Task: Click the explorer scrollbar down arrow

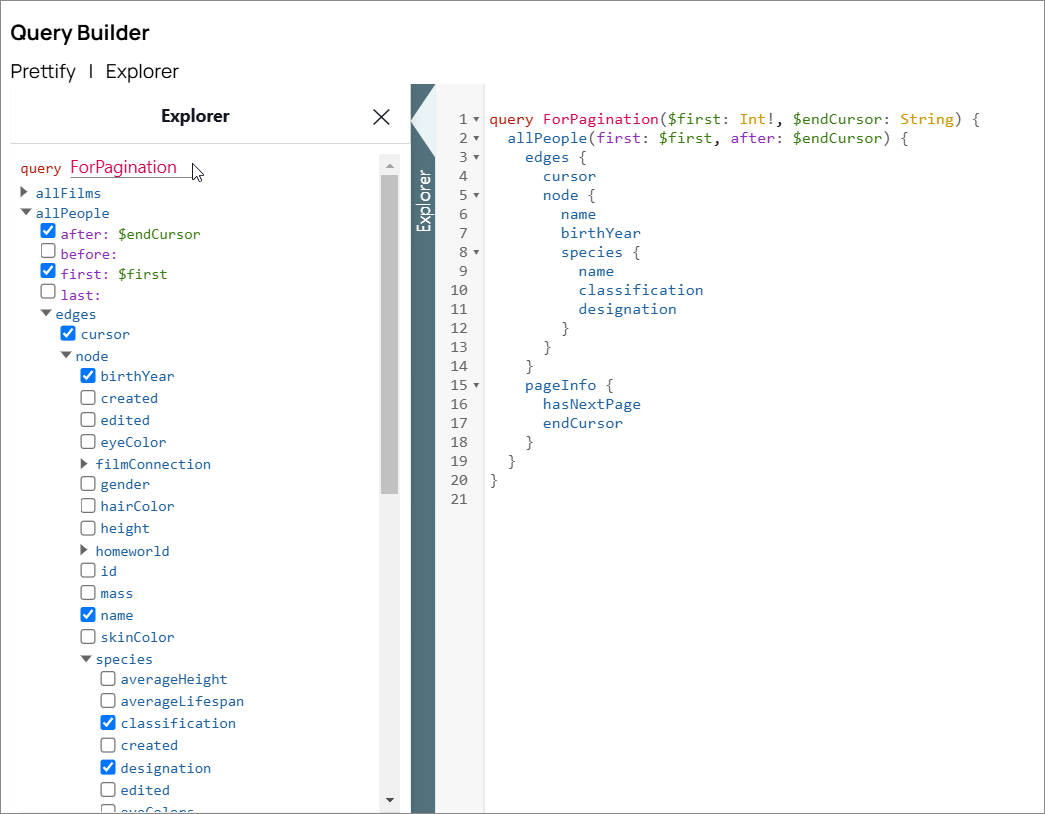Action: 389,800
